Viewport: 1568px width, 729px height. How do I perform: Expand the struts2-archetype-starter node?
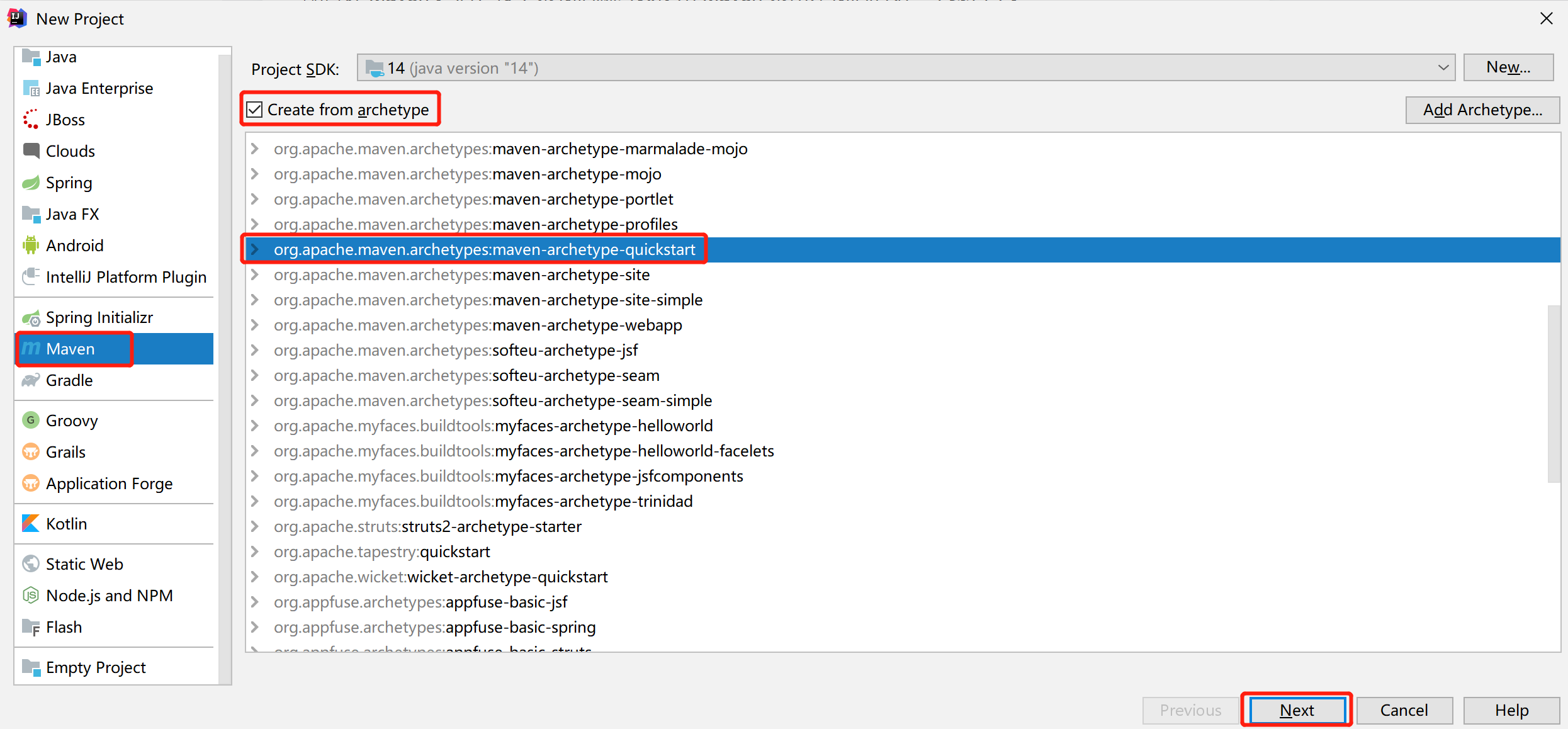pos(255,526)
